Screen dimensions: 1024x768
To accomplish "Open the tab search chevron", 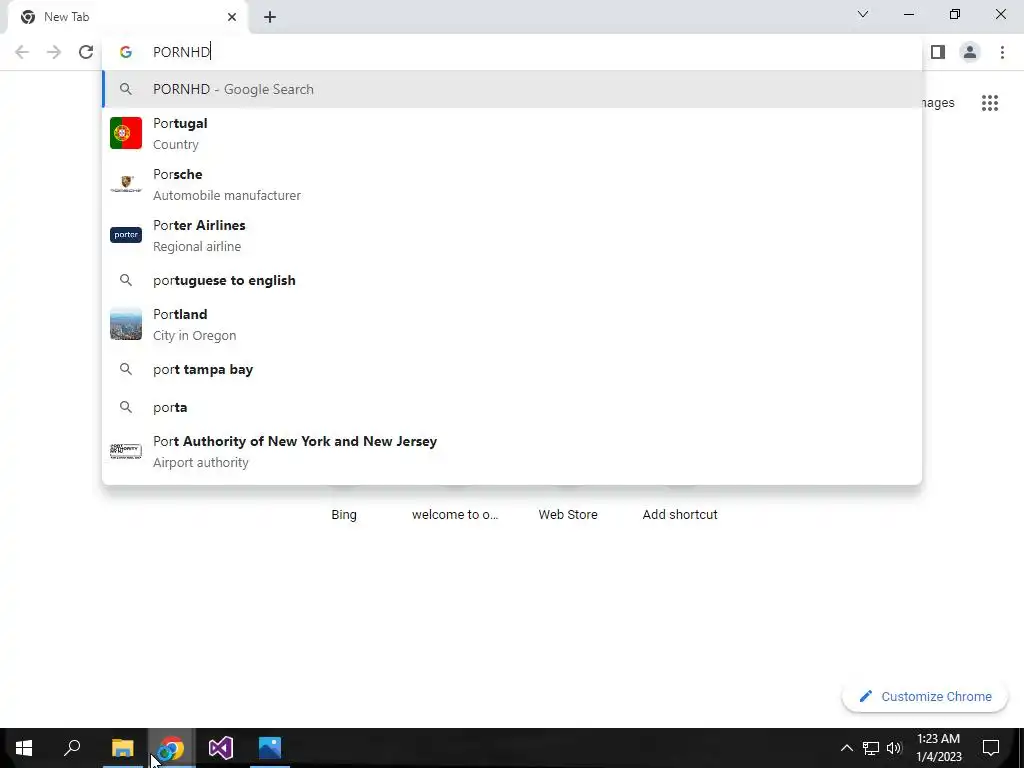I will point(863,14).
